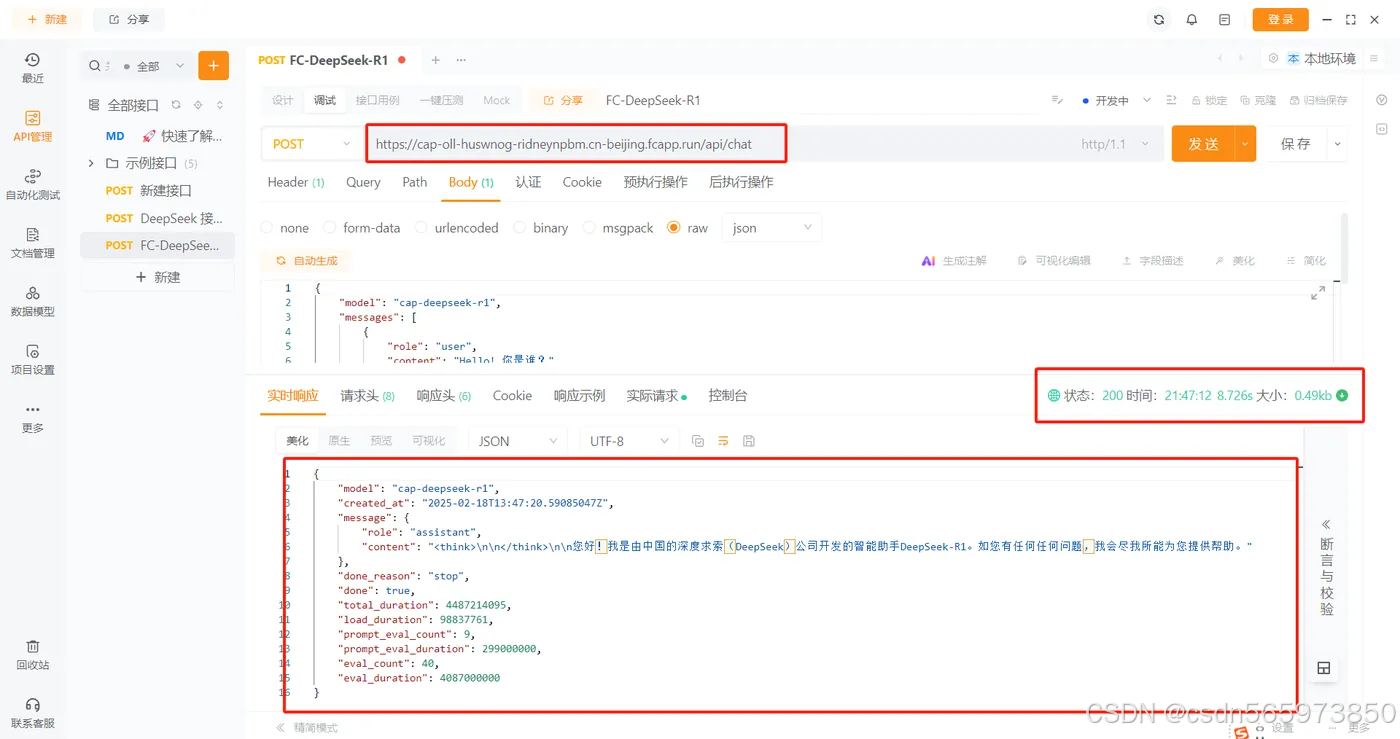Viewport: 1400px width, 739px height.
Task: Click the 新建 button at top left
Action: click(x=47, y=19)
